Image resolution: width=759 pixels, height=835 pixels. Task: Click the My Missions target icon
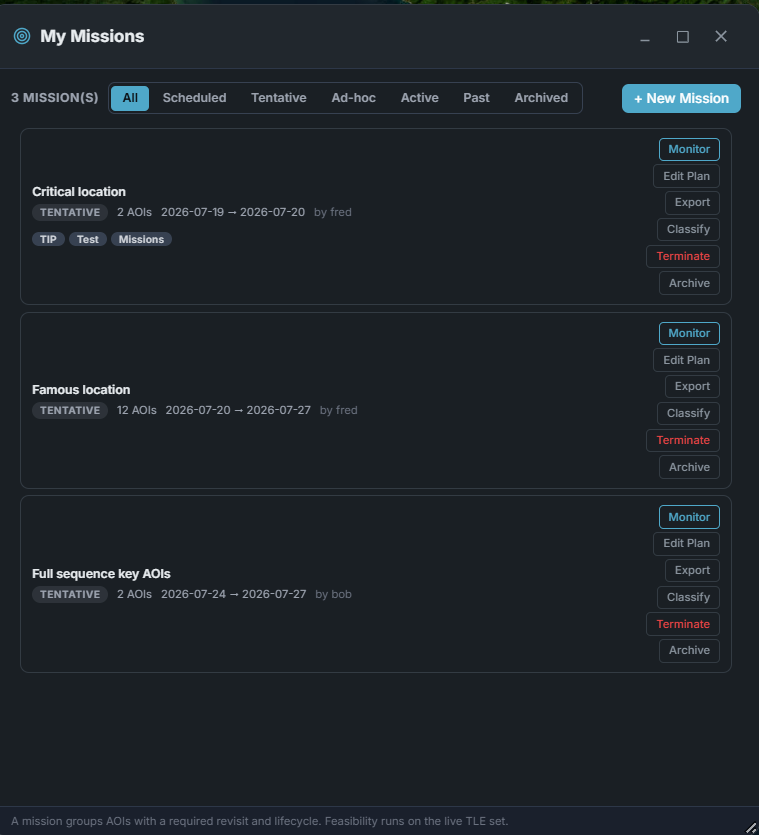22,36
